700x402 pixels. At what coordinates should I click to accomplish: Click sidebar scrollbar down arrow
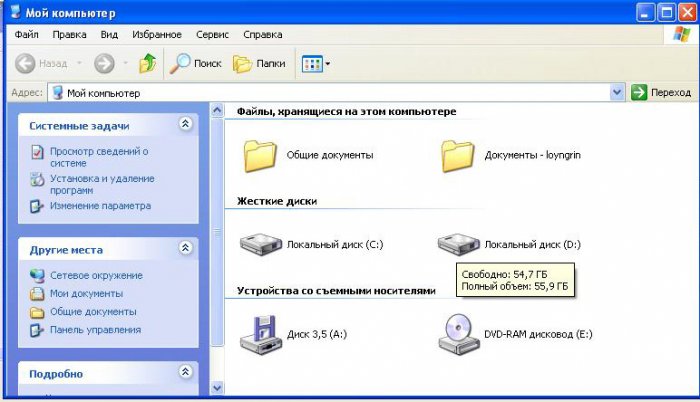(217, 388)
